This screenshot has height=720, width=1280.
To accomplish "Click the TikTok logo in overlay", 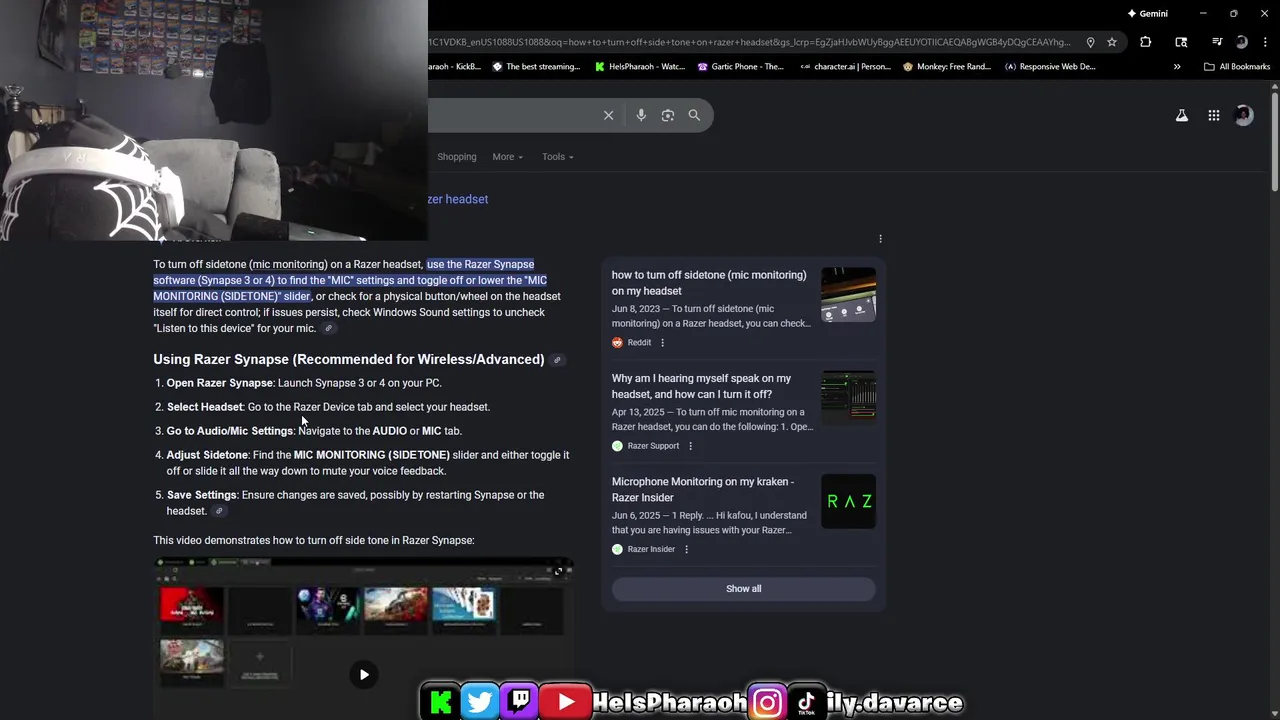I will [806, 703].
